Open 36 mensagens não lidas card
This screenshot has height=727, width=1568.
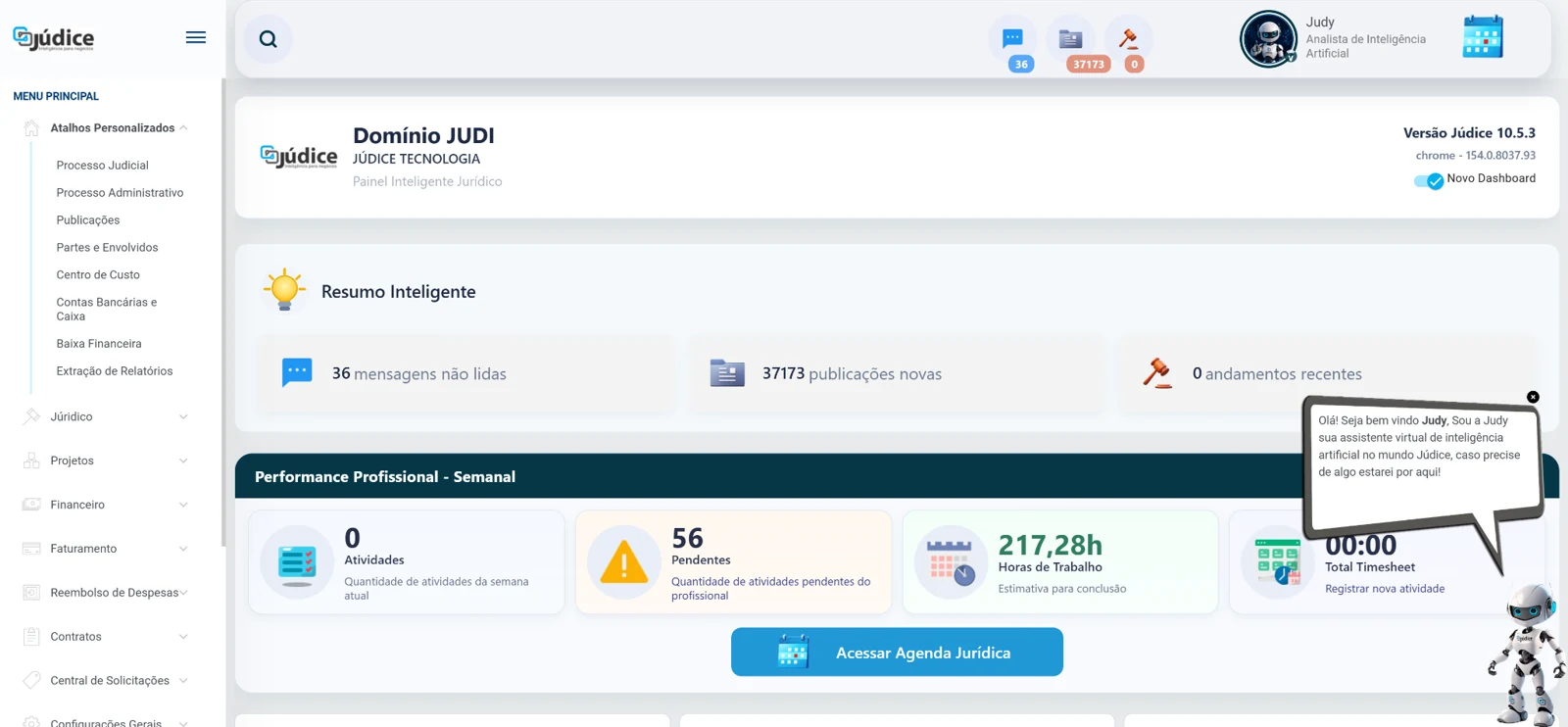466,373
